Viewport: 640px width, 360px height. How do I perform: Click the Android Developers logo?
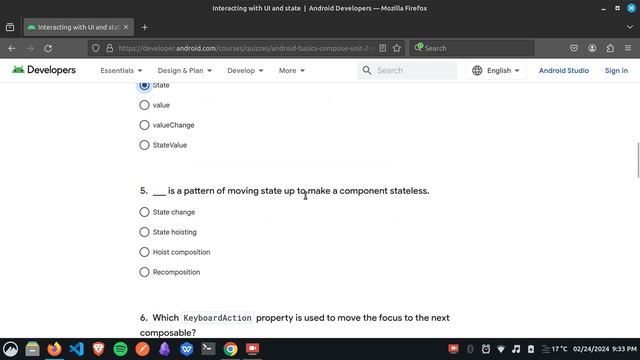[44, 70]
